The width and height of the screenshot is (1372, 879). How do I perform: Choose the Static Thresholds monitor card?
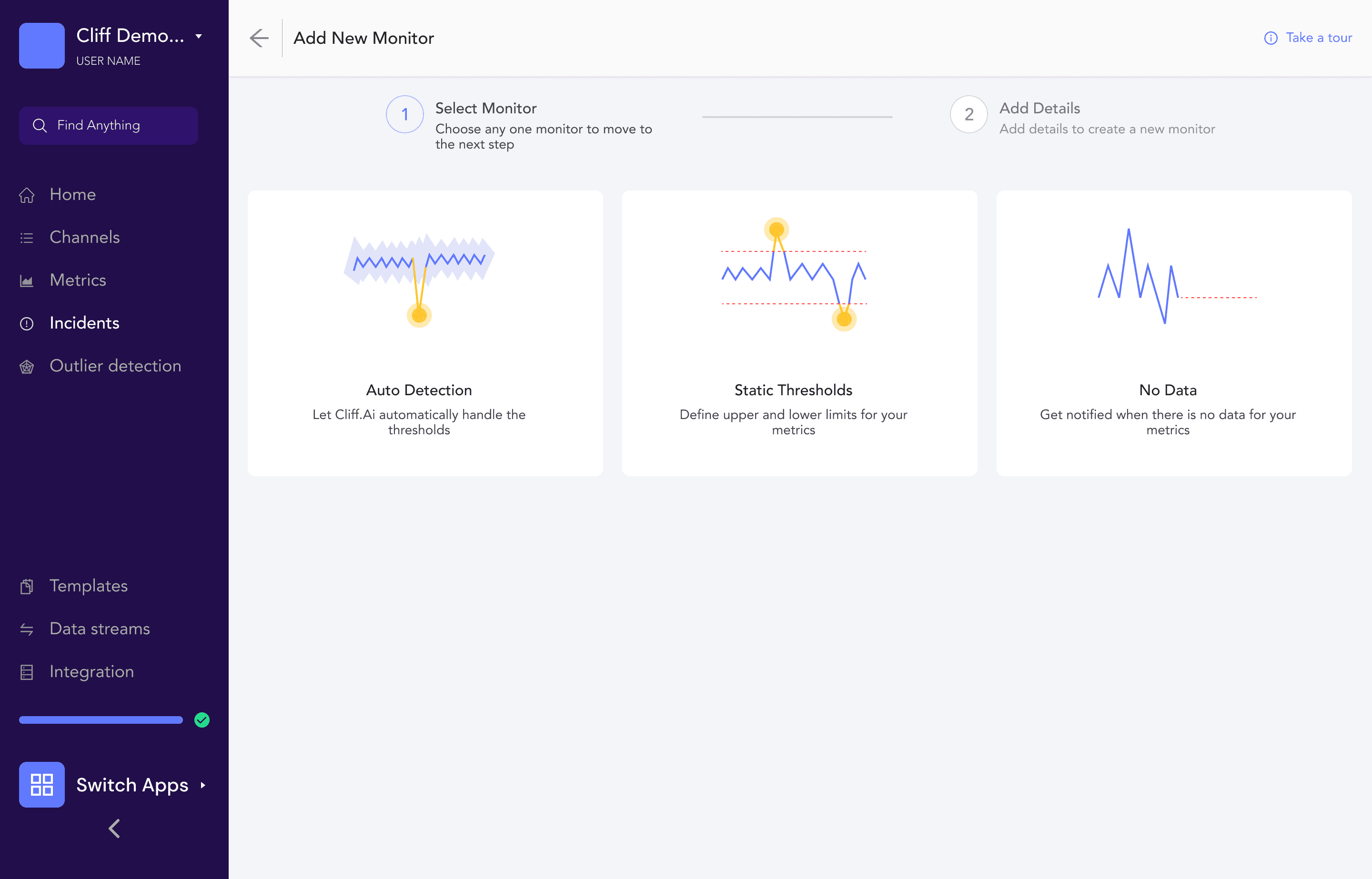[x=799, y=333]
